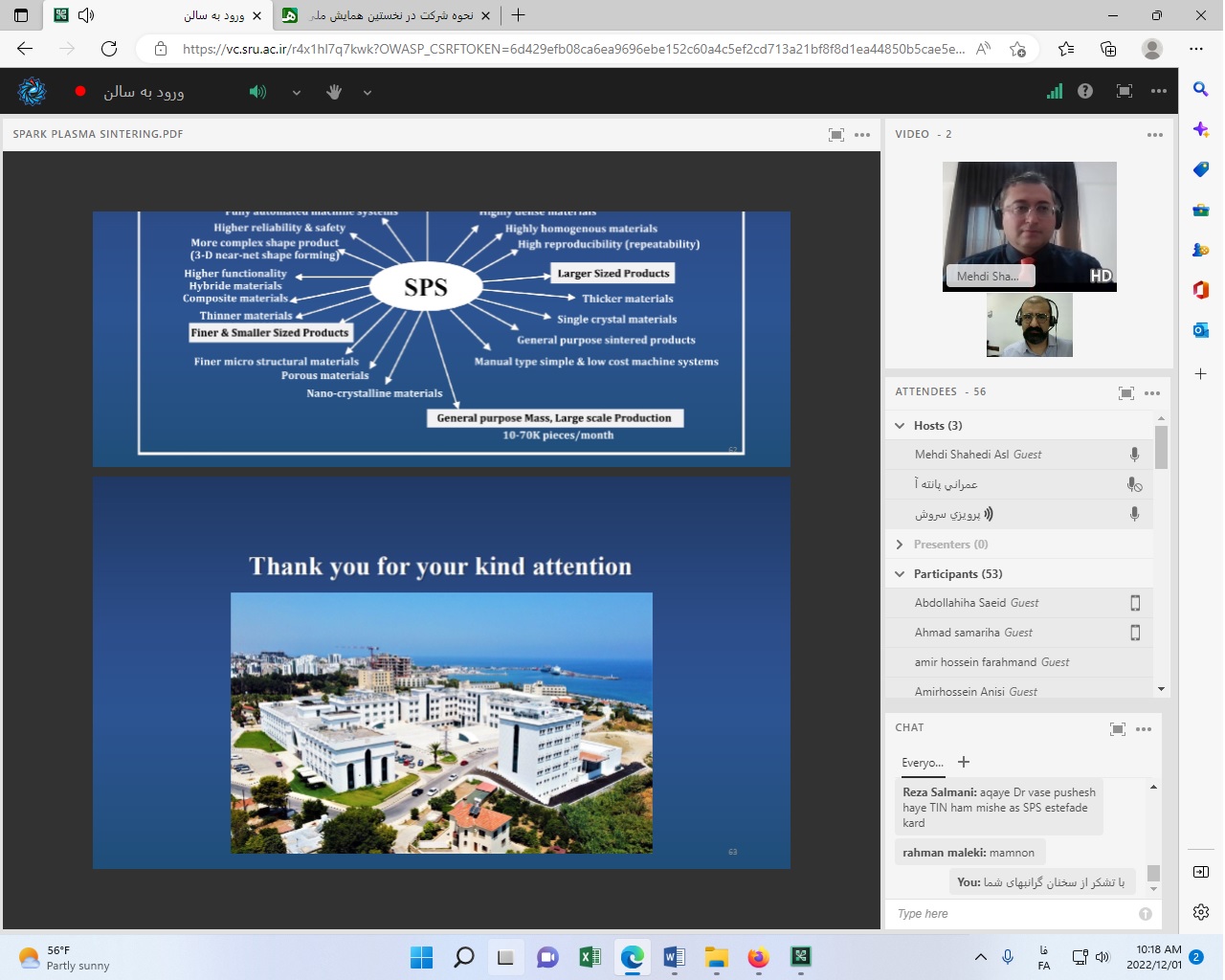Click attendees list scrollbar thumb
This screenshot has height=980, width=1225.
[x=1161, y=447]
